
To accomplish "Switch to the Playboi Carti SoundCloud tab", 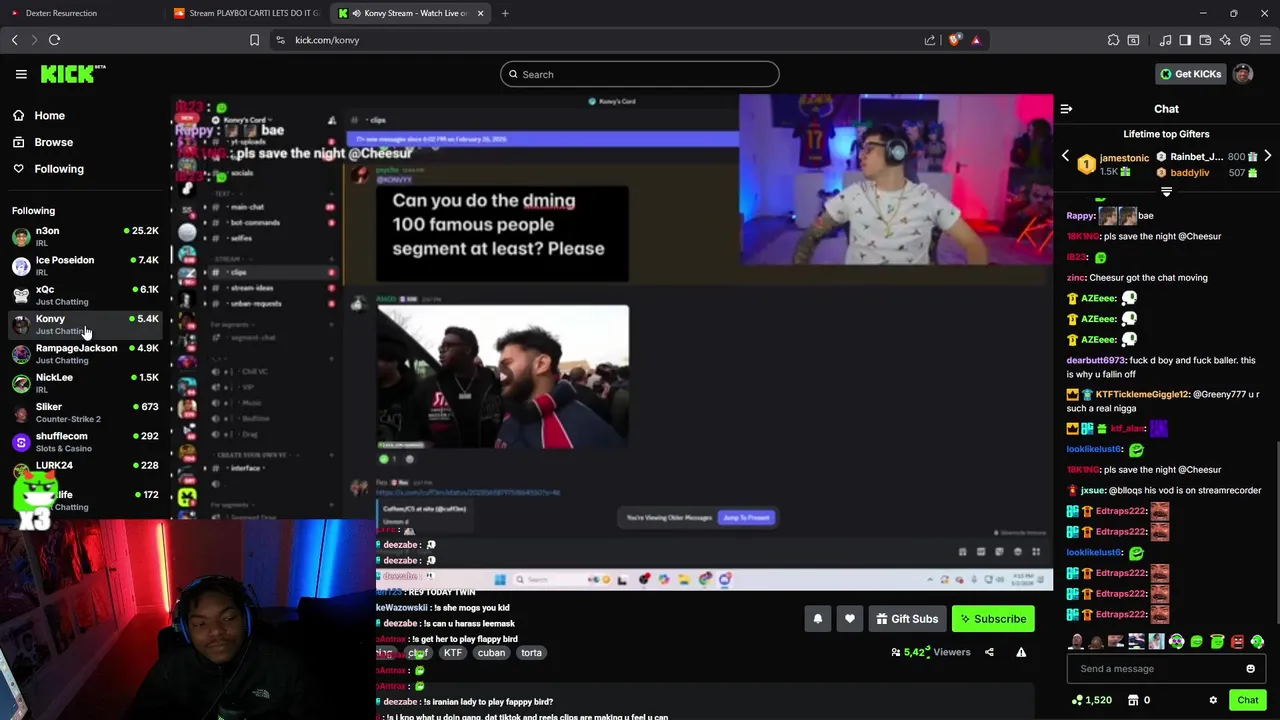I will click(x=246, y=13).
